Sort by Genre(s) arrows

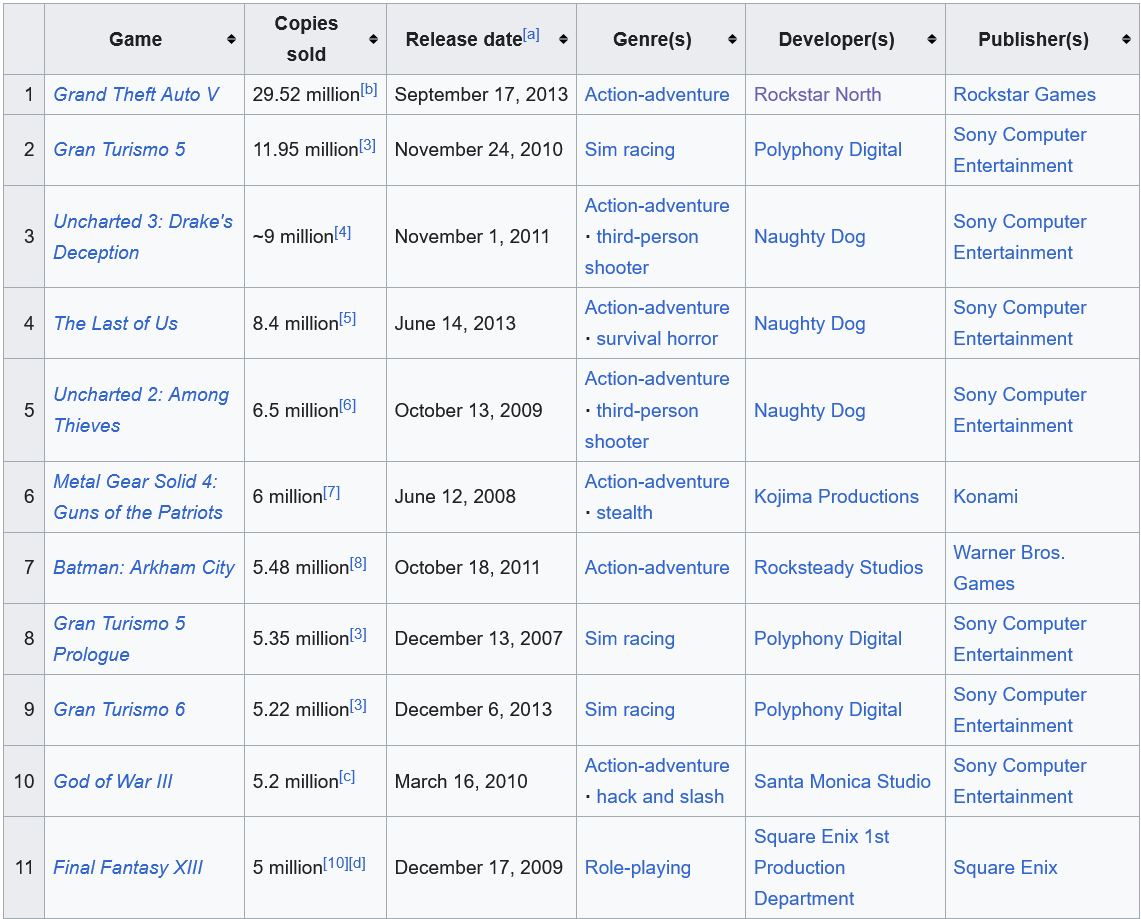[732, 39]
